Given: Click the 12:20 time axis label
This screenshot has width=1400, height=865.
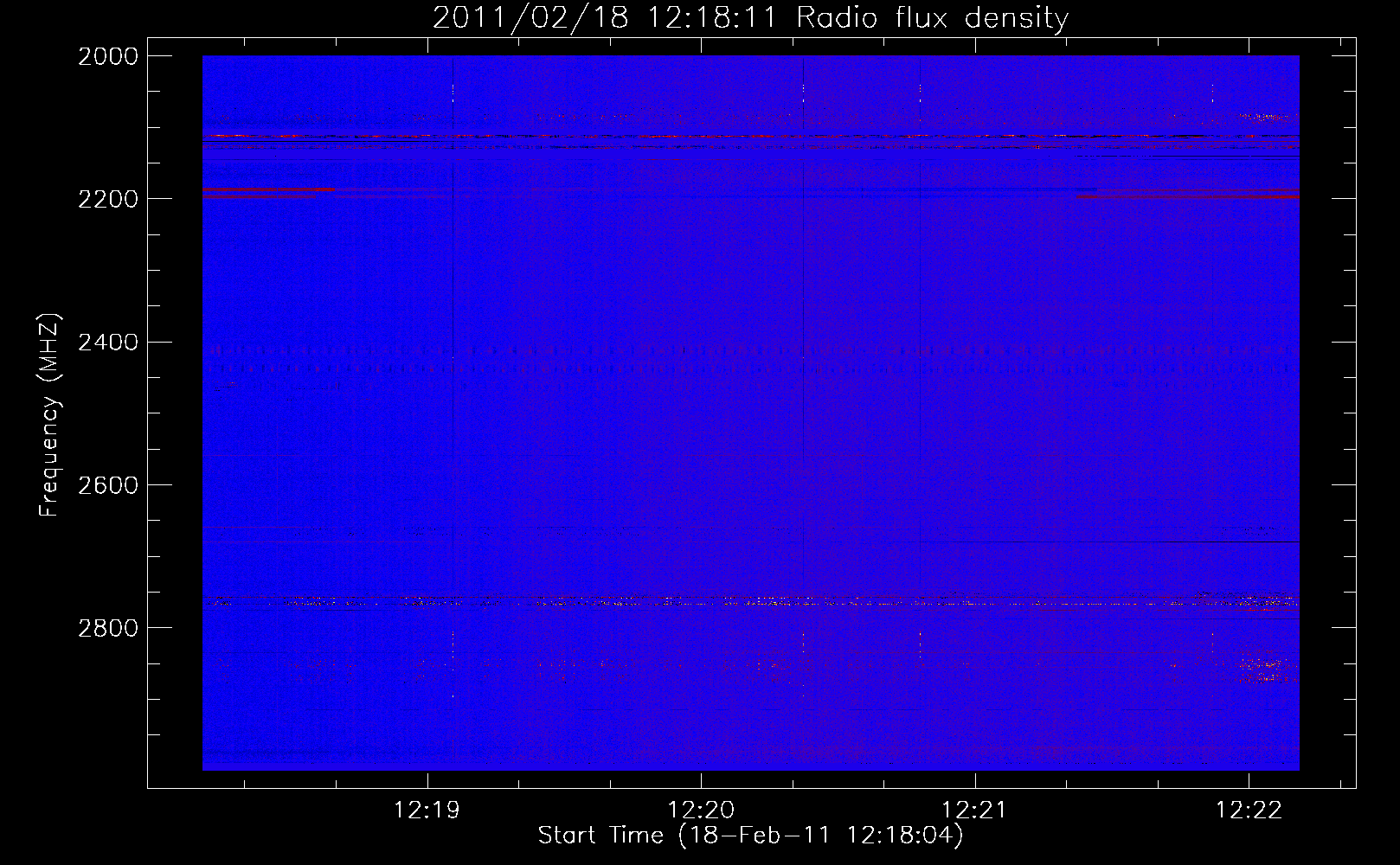Looking at the screenshot, I should tap(701, 811).
